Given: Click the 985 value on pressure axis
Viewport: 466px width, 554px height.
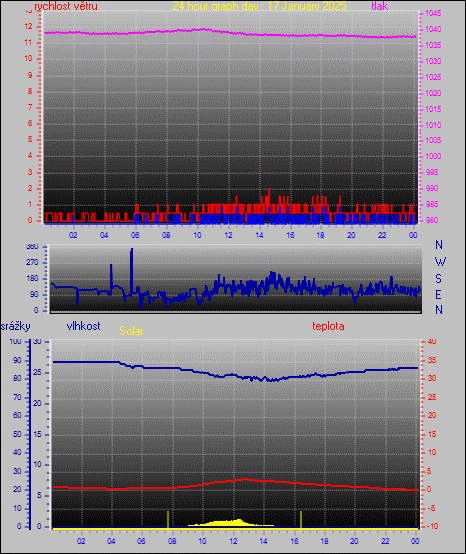Looking at the screenshot, I should 432,204.
